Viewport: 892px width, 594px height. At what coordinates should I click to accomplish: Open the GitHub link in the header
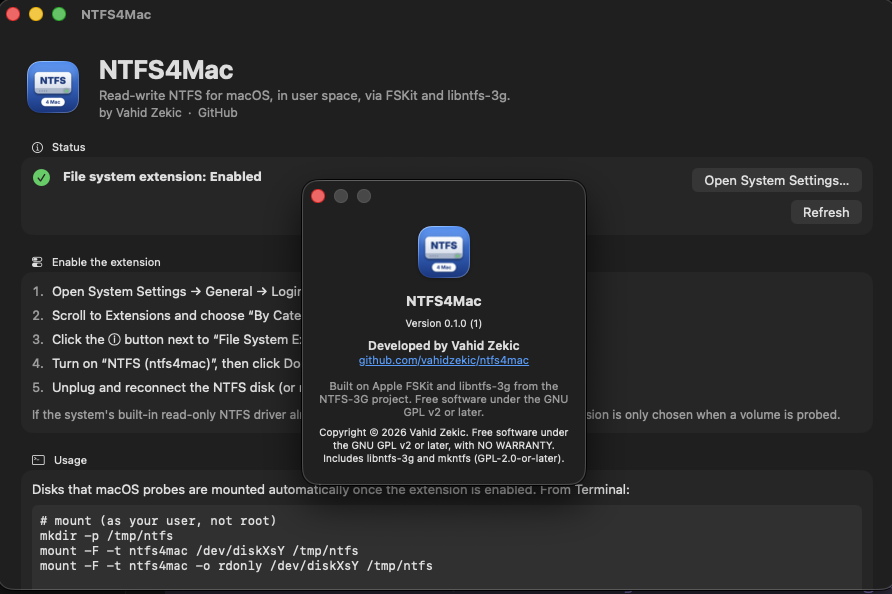click(x=217, y=113)
